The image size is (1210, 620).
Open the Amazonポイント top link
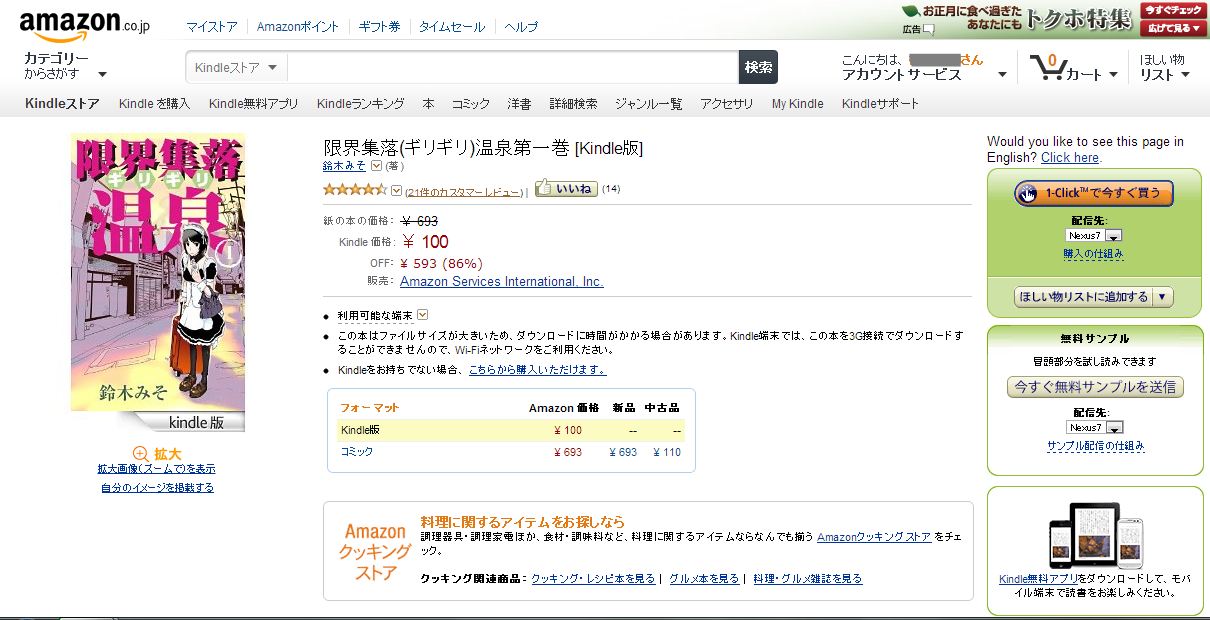pyautogui.click(x=298, y=27)
